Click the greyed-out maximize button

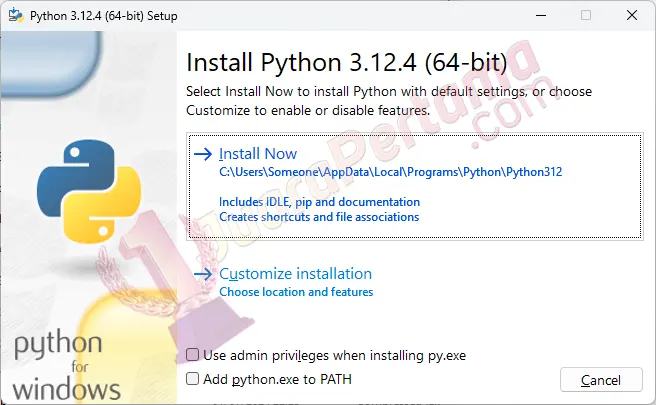click(586, 15)
